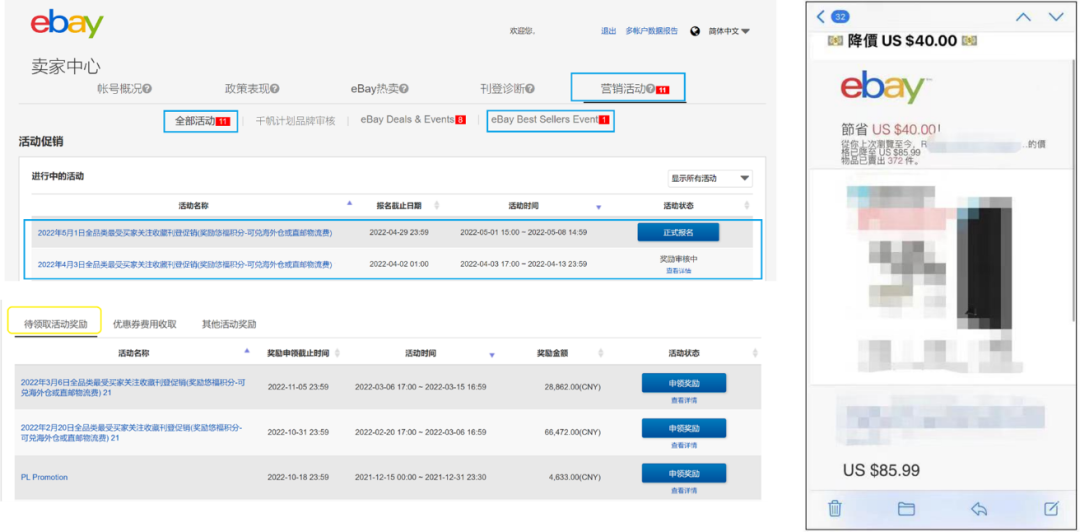Click 申领奖励 for PL Promotion

[683, 473]
